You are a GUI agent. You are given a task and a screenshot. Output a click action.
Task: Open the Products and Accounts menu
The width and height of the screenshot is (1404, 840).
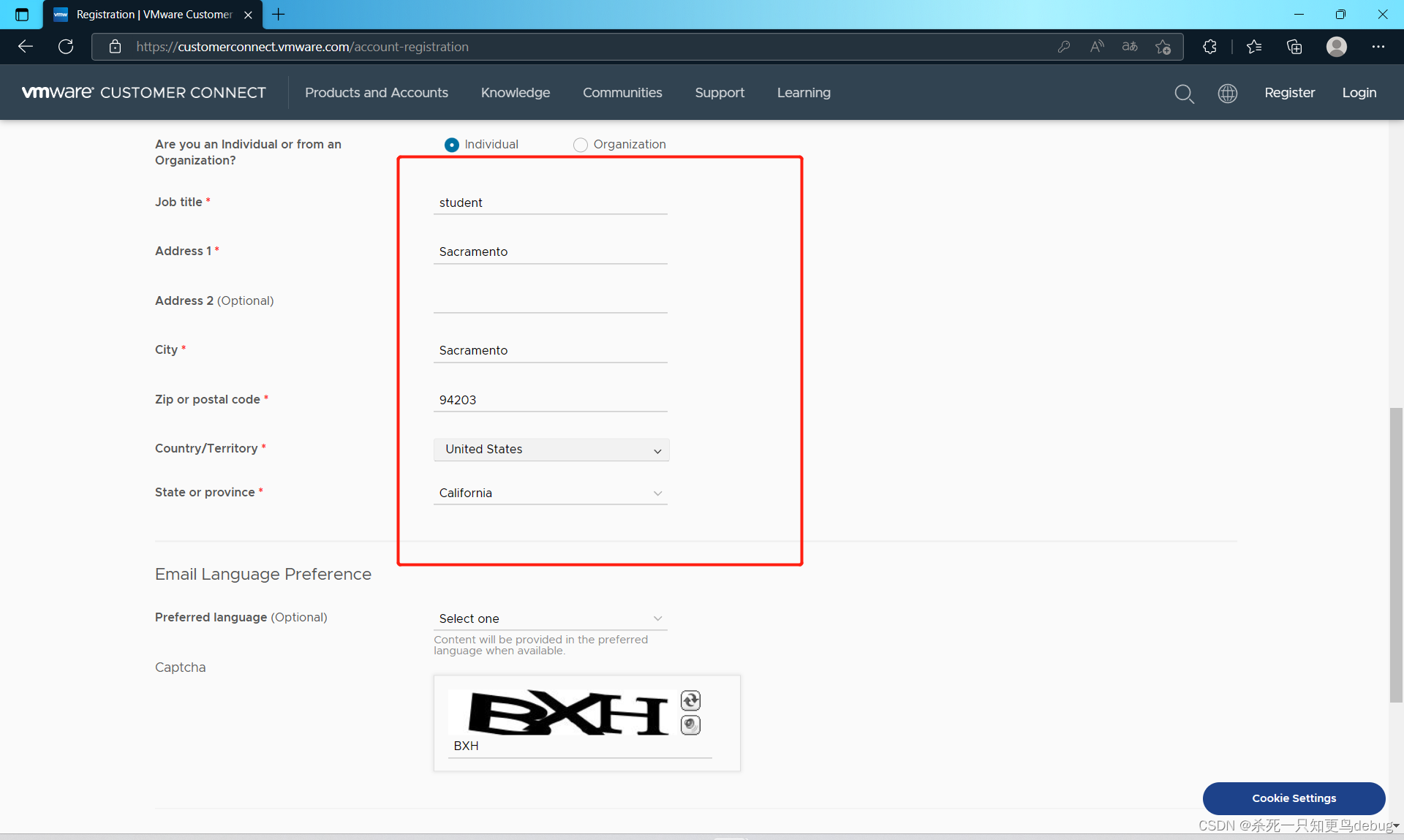(x=376, y=93)
